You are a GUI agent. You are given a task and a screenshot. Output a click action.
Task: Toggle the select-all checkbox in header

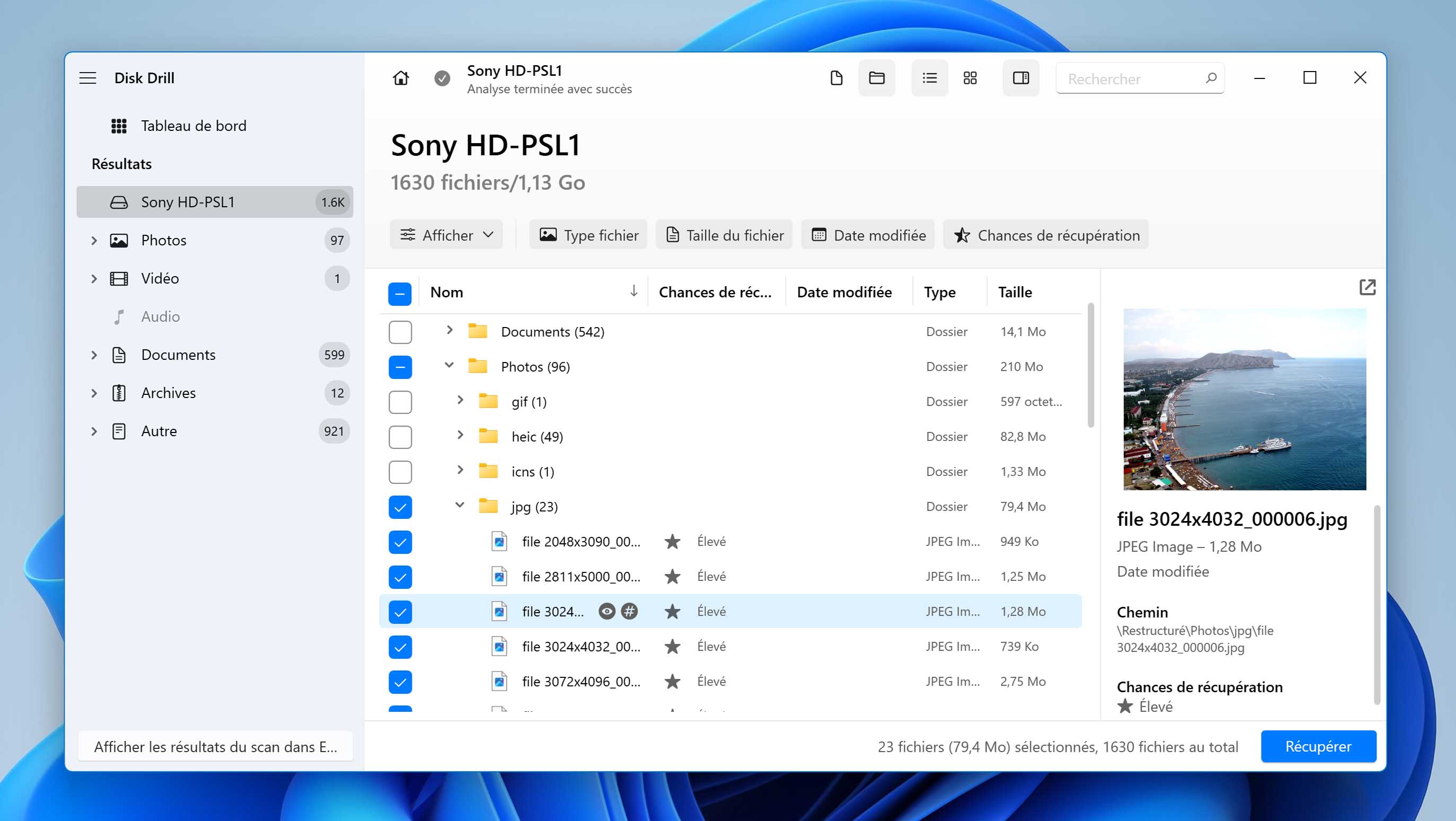400,294
